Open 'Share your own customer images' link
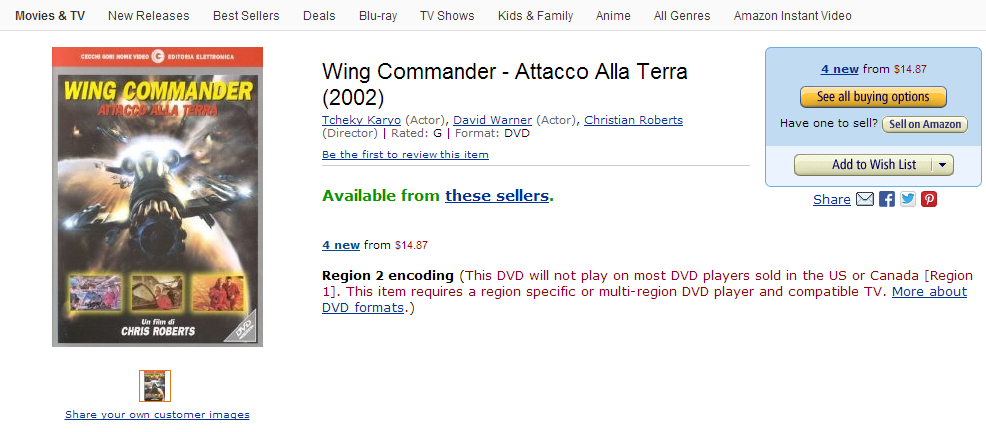 pyautogui.click(x=157, y=414)
